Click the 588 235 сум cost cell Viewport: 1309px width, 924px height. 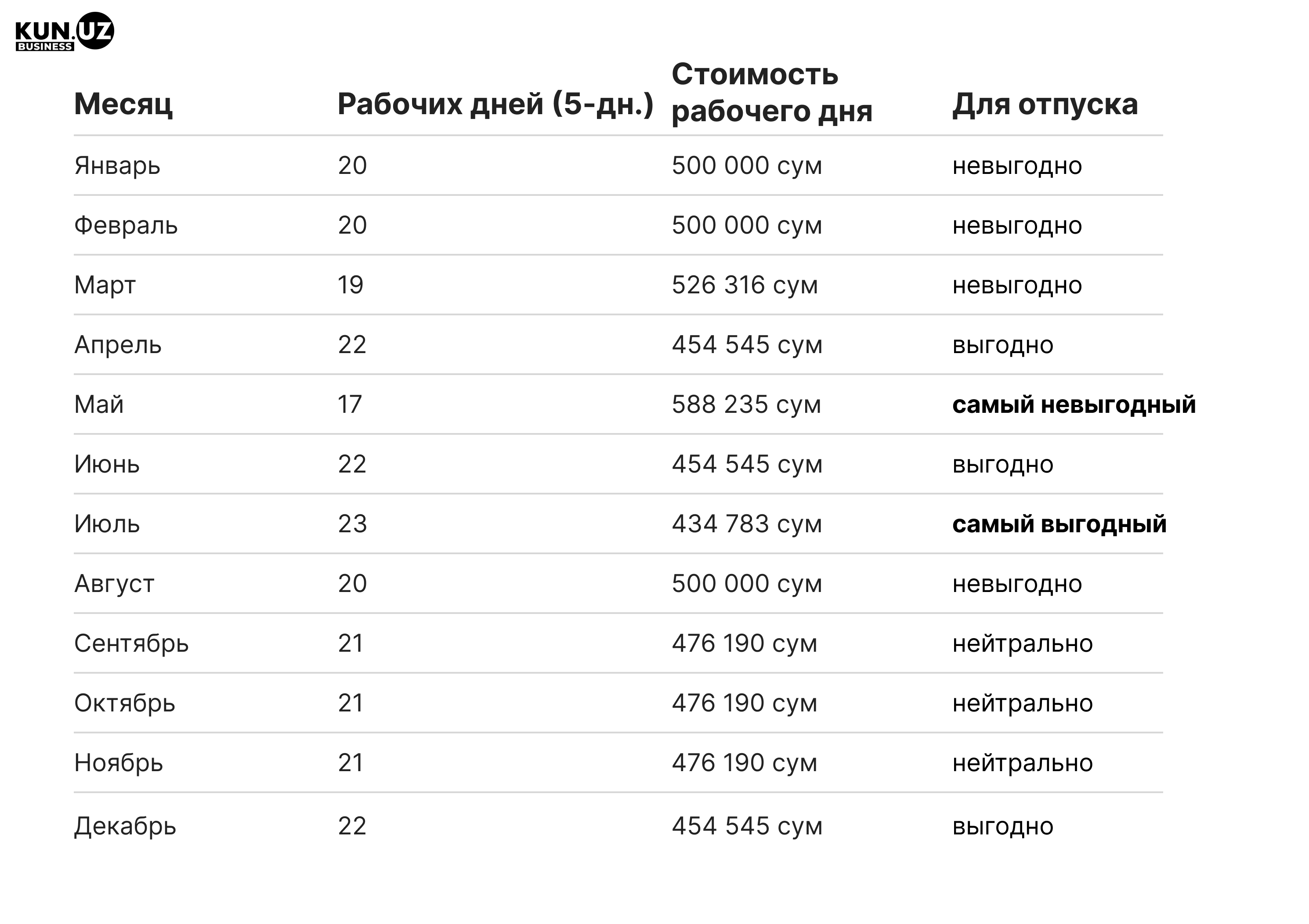(746, 405)
